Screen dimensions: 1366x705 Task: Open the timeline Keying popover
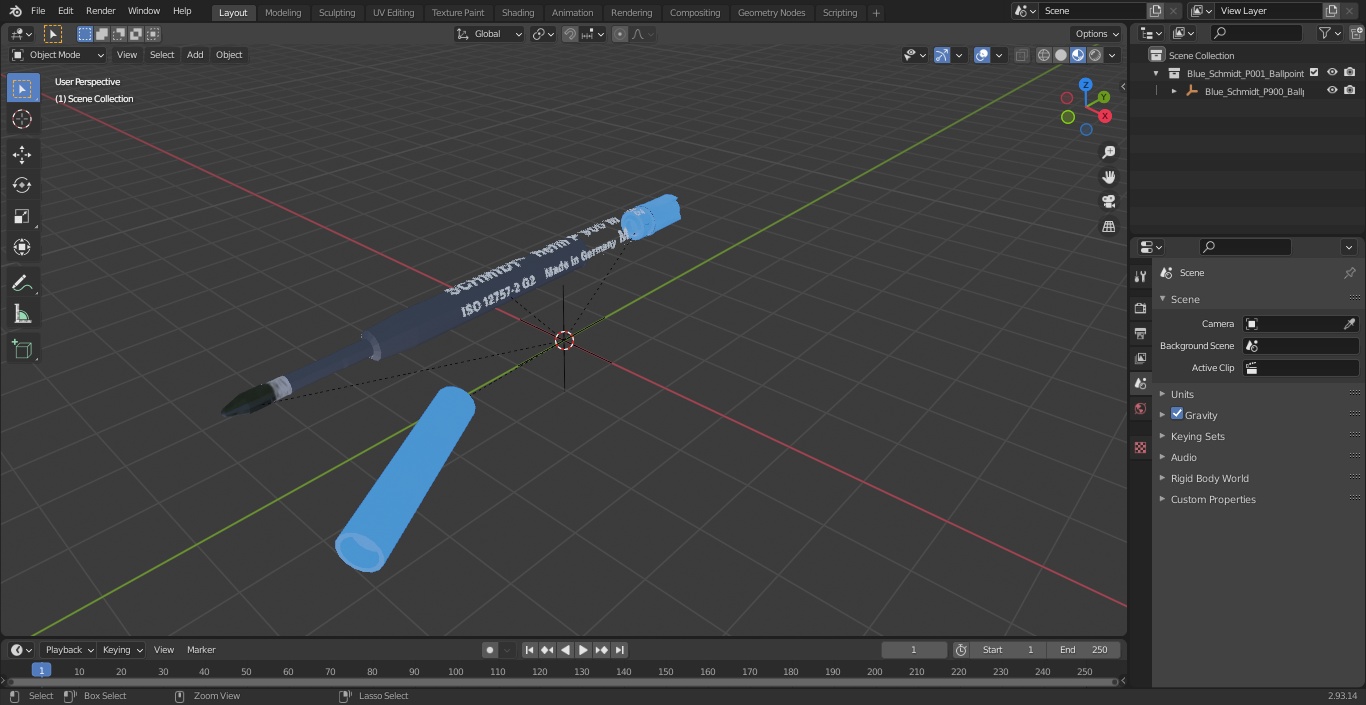[x=122, y=650]
